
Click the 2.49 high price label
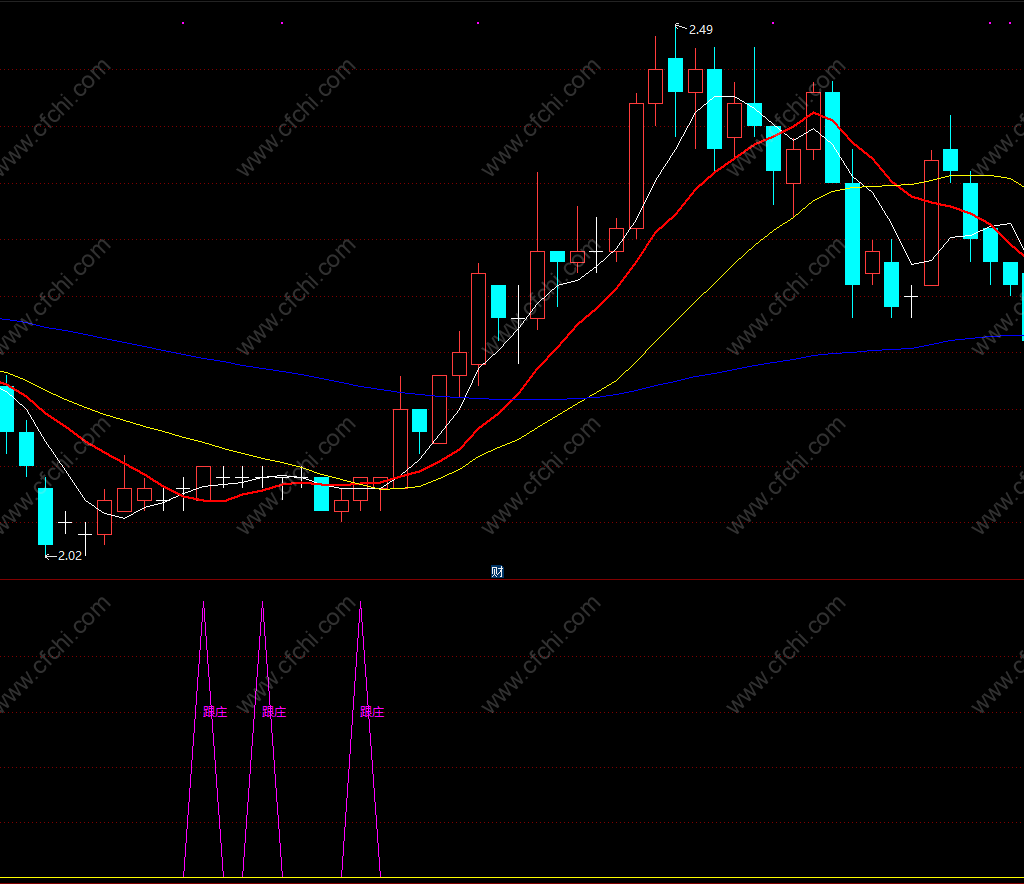coord(701,29)
